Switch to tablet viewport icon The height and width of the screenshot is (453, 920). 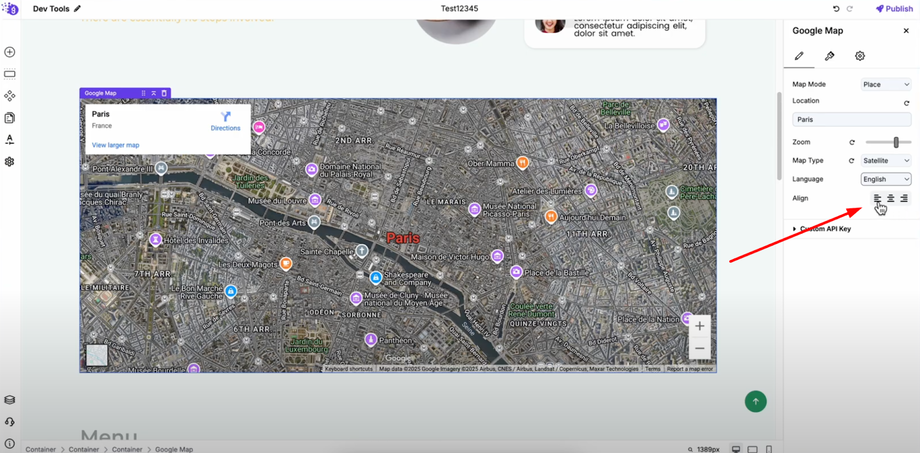tap(753, 449)
